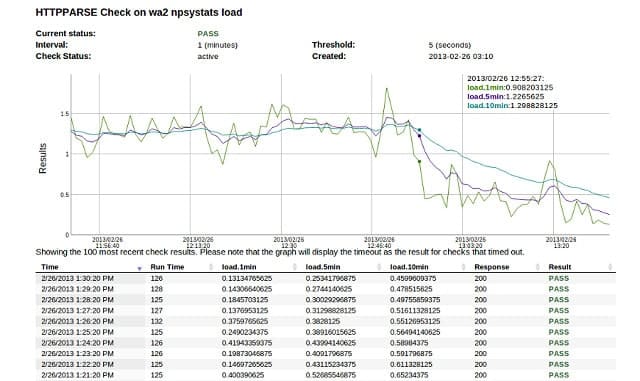Select row 2/26/2013 1:22:20 PM
The height and width of the screenshot is (381, 640).
point(326,364)
